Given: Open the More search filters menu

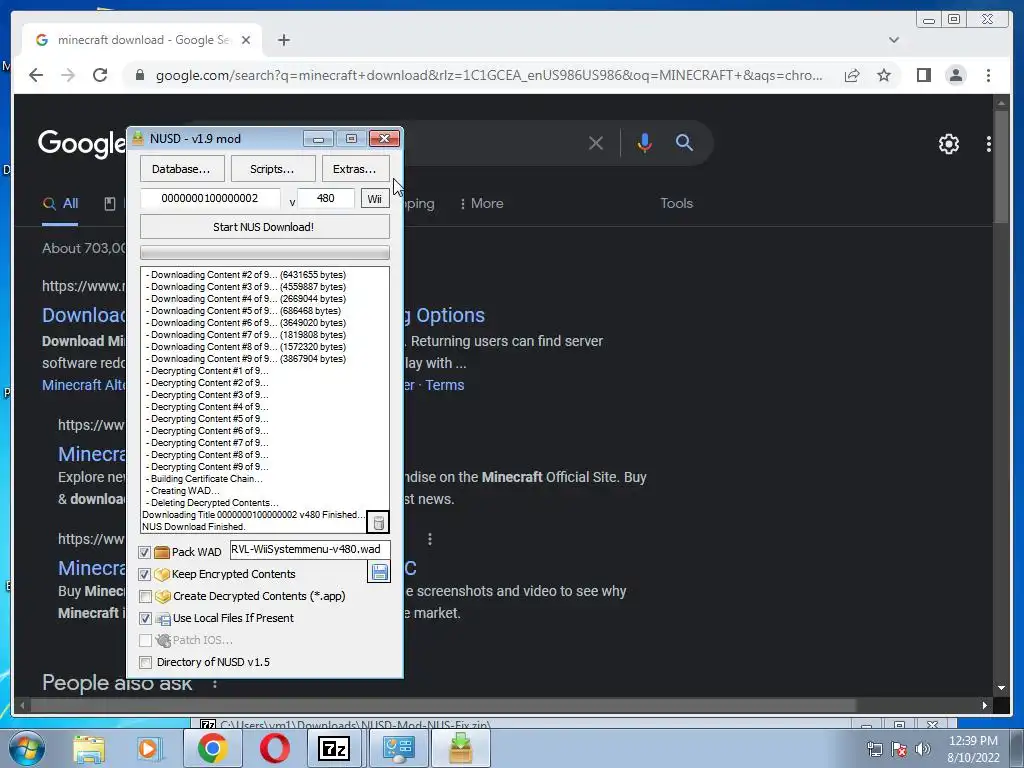Looking at the screenshot, I should point(481,203).
